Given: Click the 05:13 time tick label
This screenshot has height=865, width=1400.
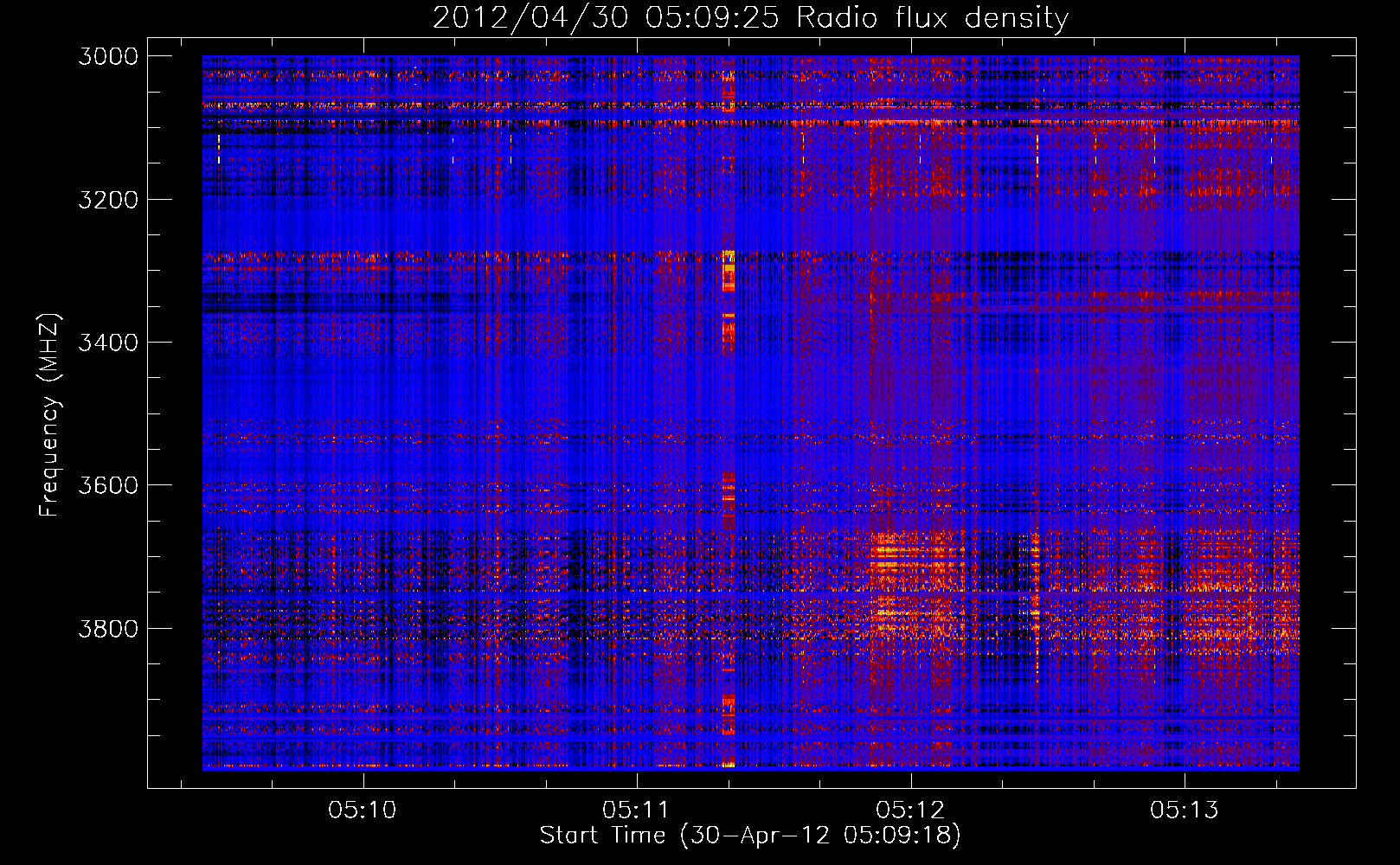Looking at the screenshot, I should (x=1184, y=810).
